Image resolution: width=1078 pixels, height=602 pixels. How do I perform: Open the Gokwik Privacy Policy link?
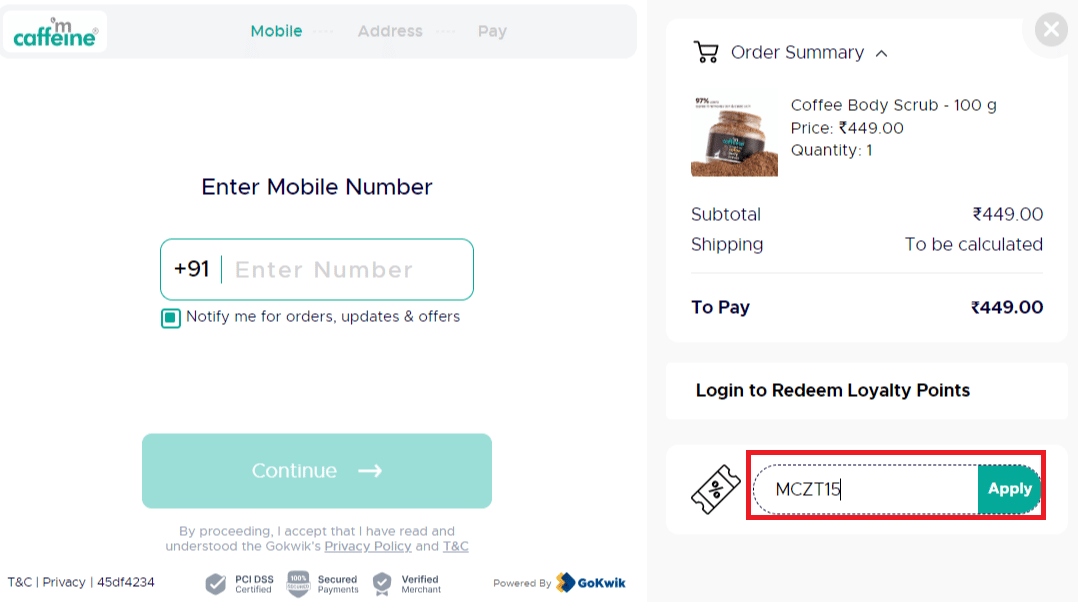click(x=367, y=546)
